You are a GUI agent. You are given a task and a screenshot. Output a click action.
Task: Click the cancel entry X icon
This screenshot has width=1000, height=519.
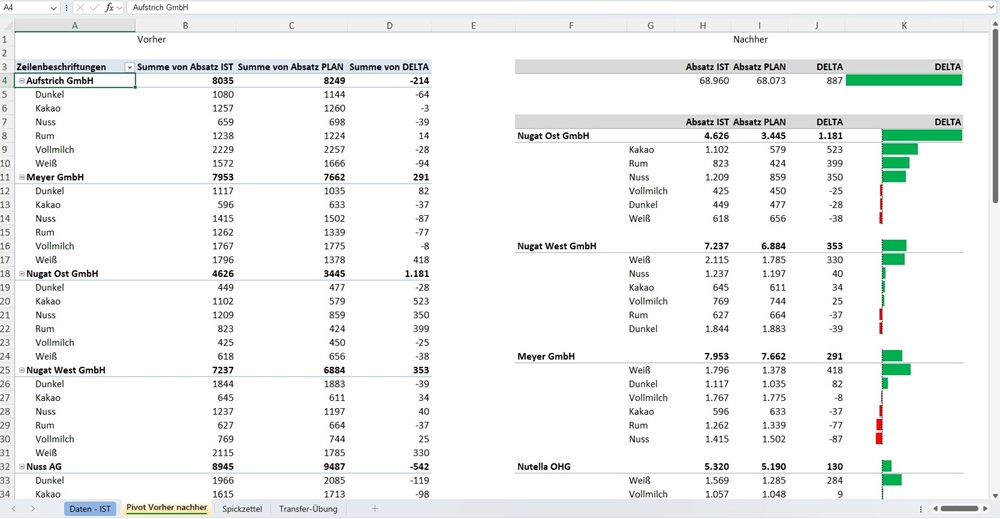[x=80, y=8]
